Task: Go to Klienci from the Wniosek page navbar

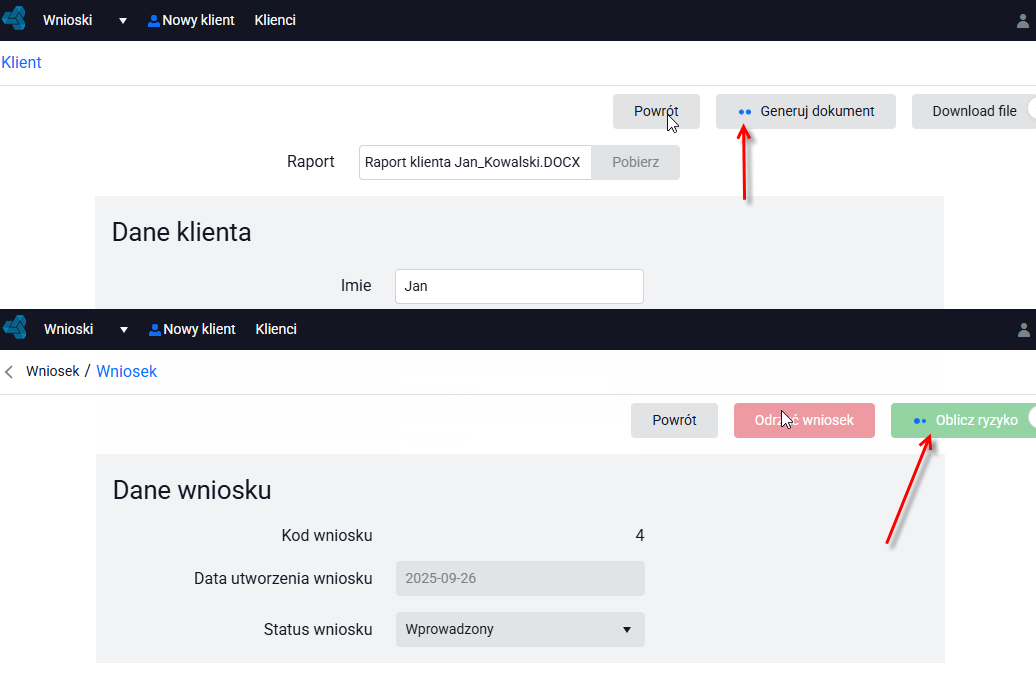Action: tap(276, 330)
